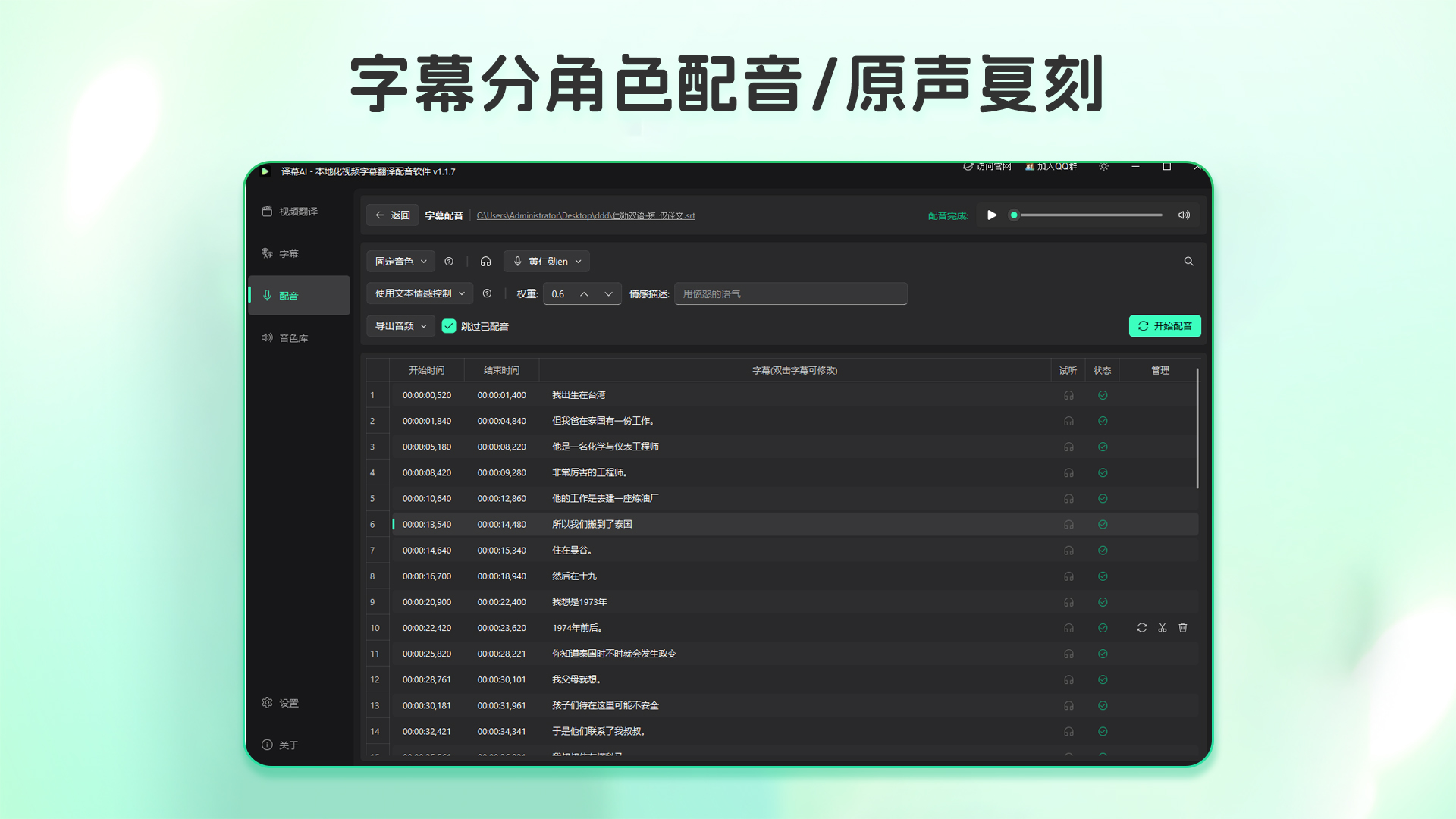Click the subtitle list vertical scrollbar
1456x819 pixels.
coord(1197,428)
